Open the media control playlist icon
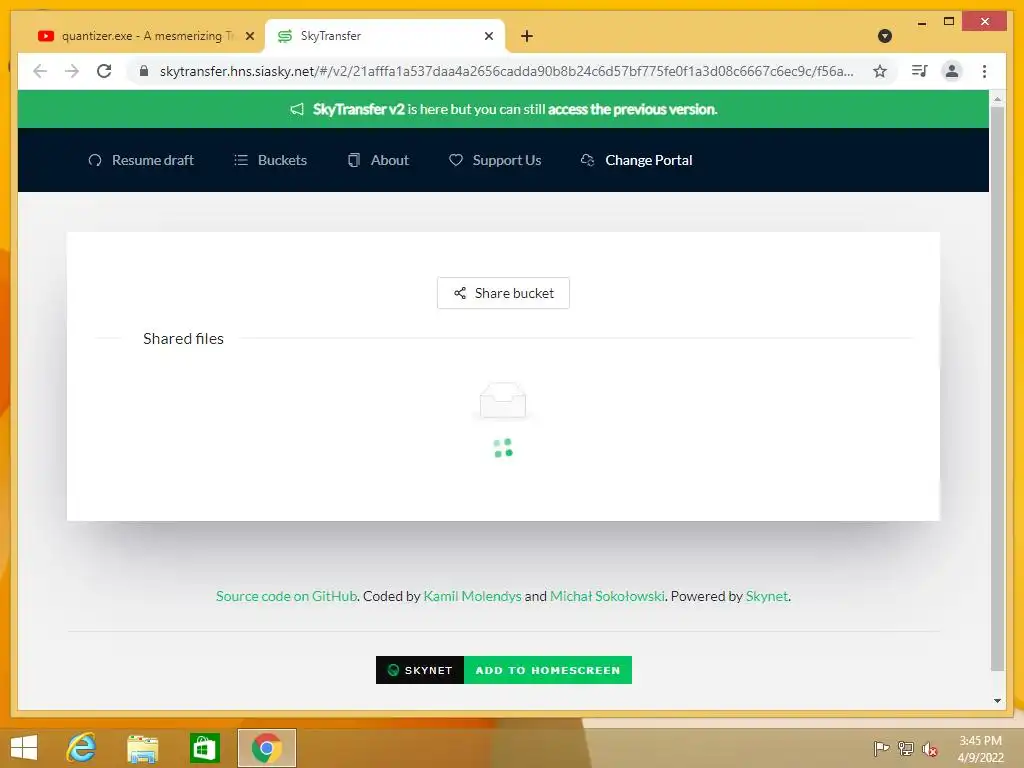1024x768 pixels. (920, 71)
